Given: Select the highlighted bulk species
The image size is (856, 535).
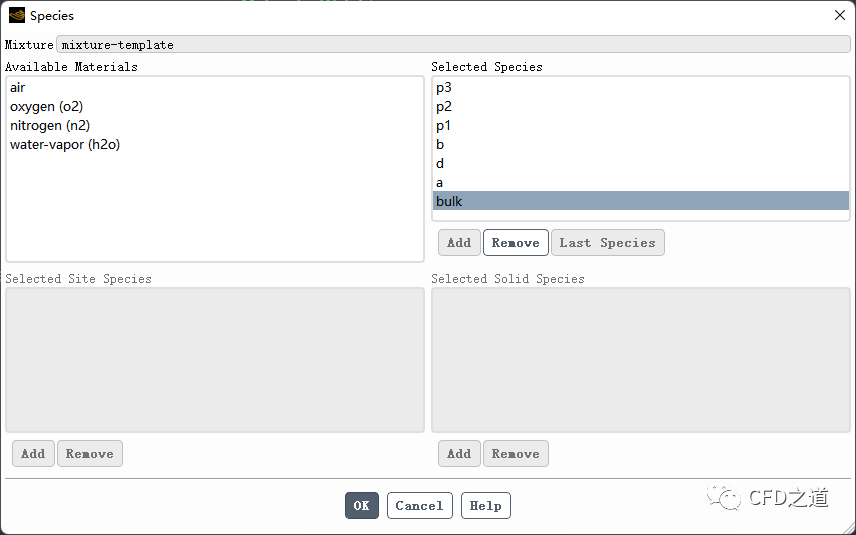Looking at the screenshot, I should [450, 202].
